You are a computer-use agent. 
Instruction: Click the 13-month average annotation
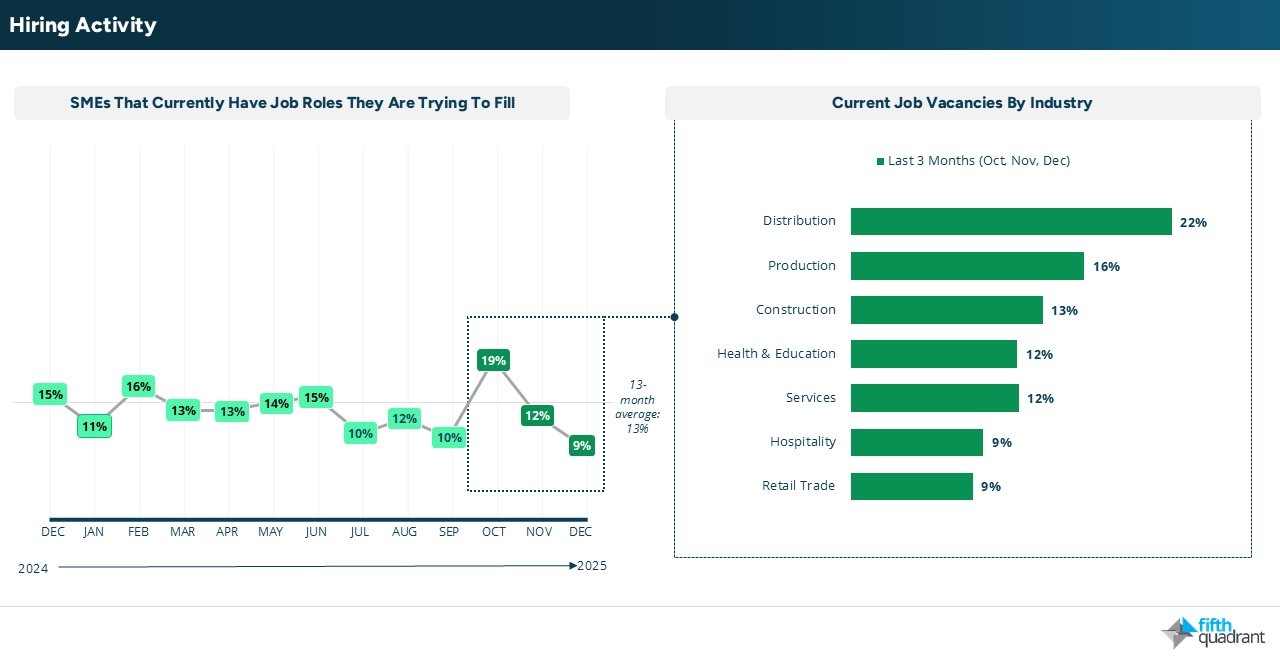(x=638, y=406)
